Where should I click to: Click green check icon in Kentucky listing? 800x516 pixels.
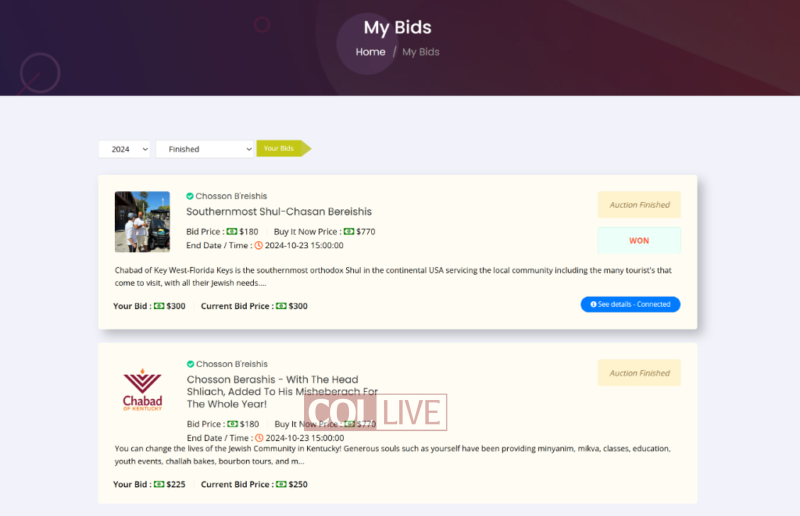click(x=190, y=364)
